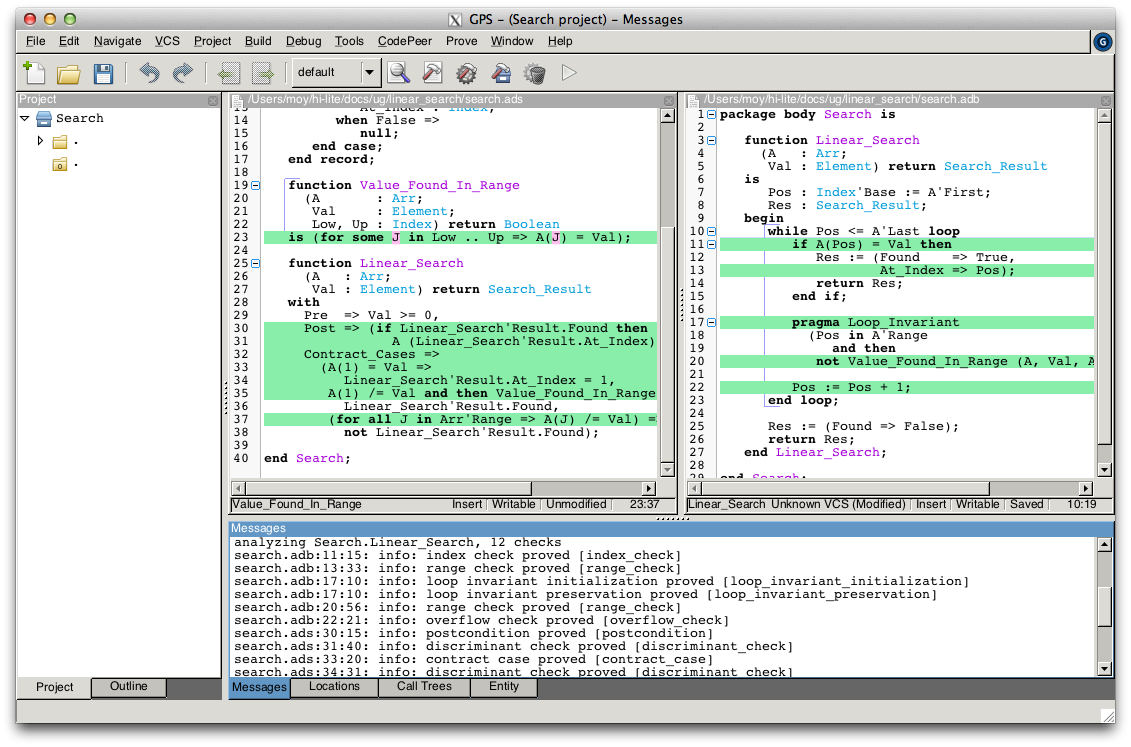Image resolution: width=1131 pixels, height=747 pixels.
Task: Switch to the Locations tab
Action: (x=334, y=686)
